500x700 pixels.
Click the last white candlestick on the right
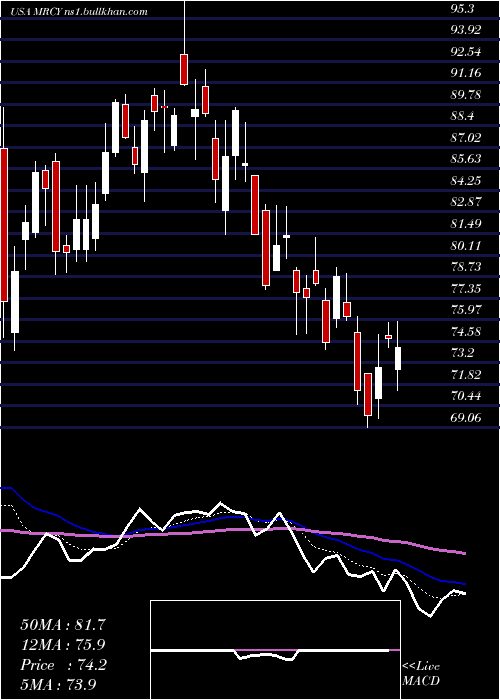click(397, 358)
